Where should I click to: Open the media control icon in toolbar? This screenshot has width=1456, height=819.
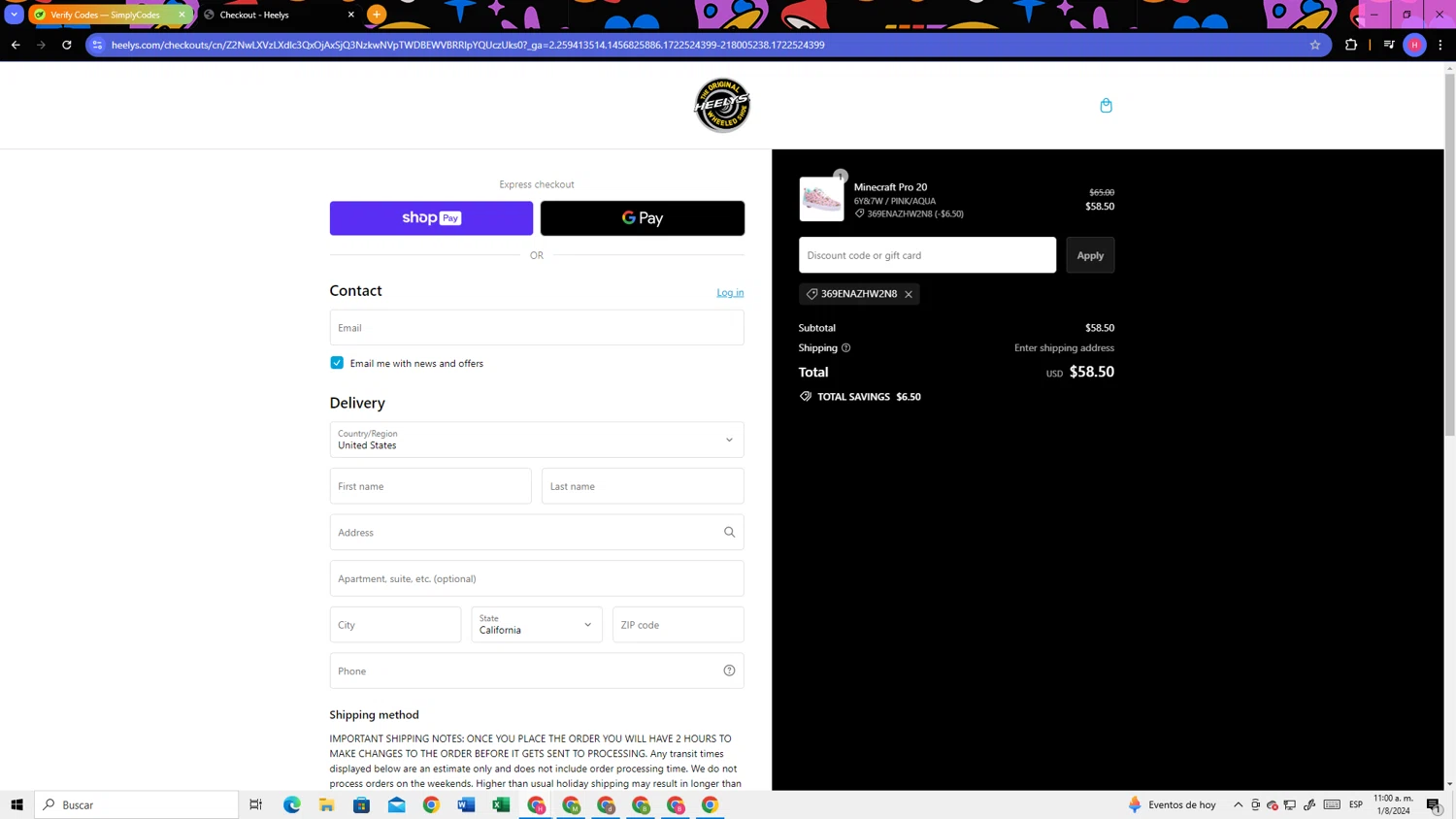1389,45
